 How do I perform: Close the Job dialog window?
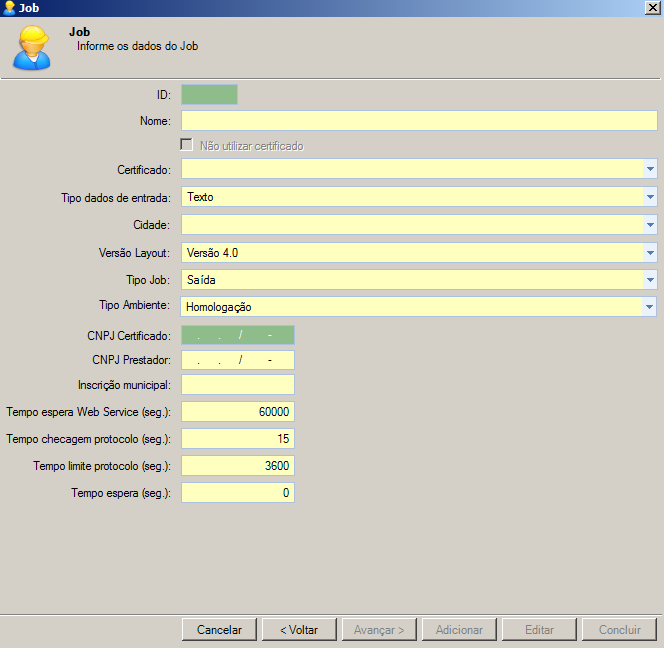pos(652,8)
